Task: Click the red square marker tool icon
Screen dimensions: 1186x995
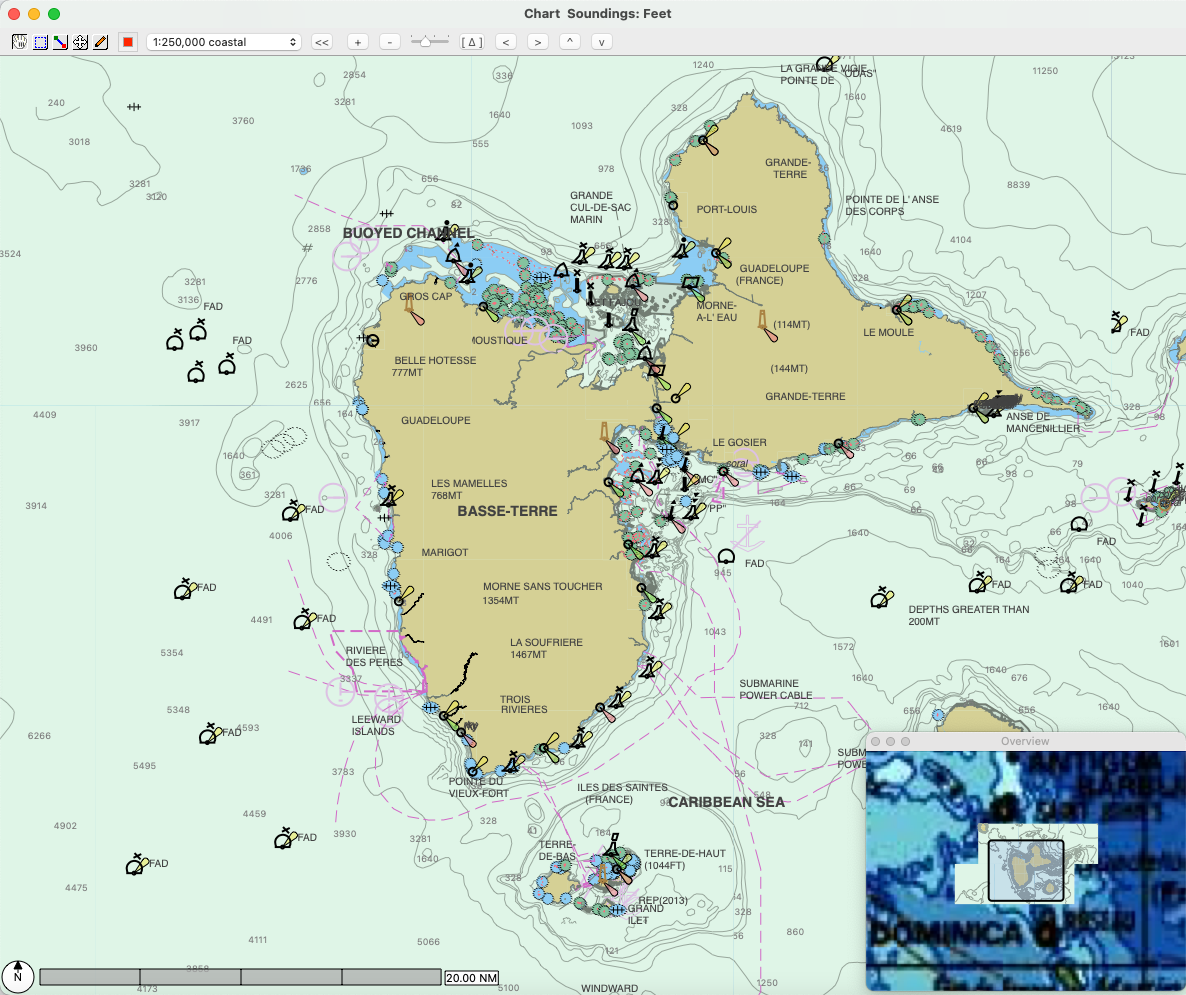Action: pos(127,41)
